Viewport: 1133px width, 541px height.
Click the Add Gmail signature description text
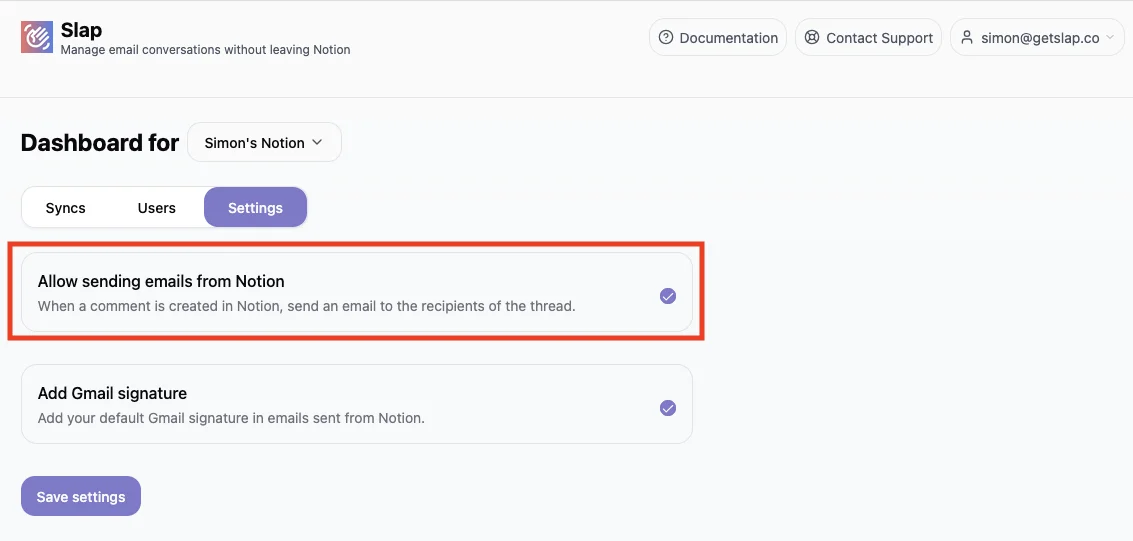tap(231, 418)
